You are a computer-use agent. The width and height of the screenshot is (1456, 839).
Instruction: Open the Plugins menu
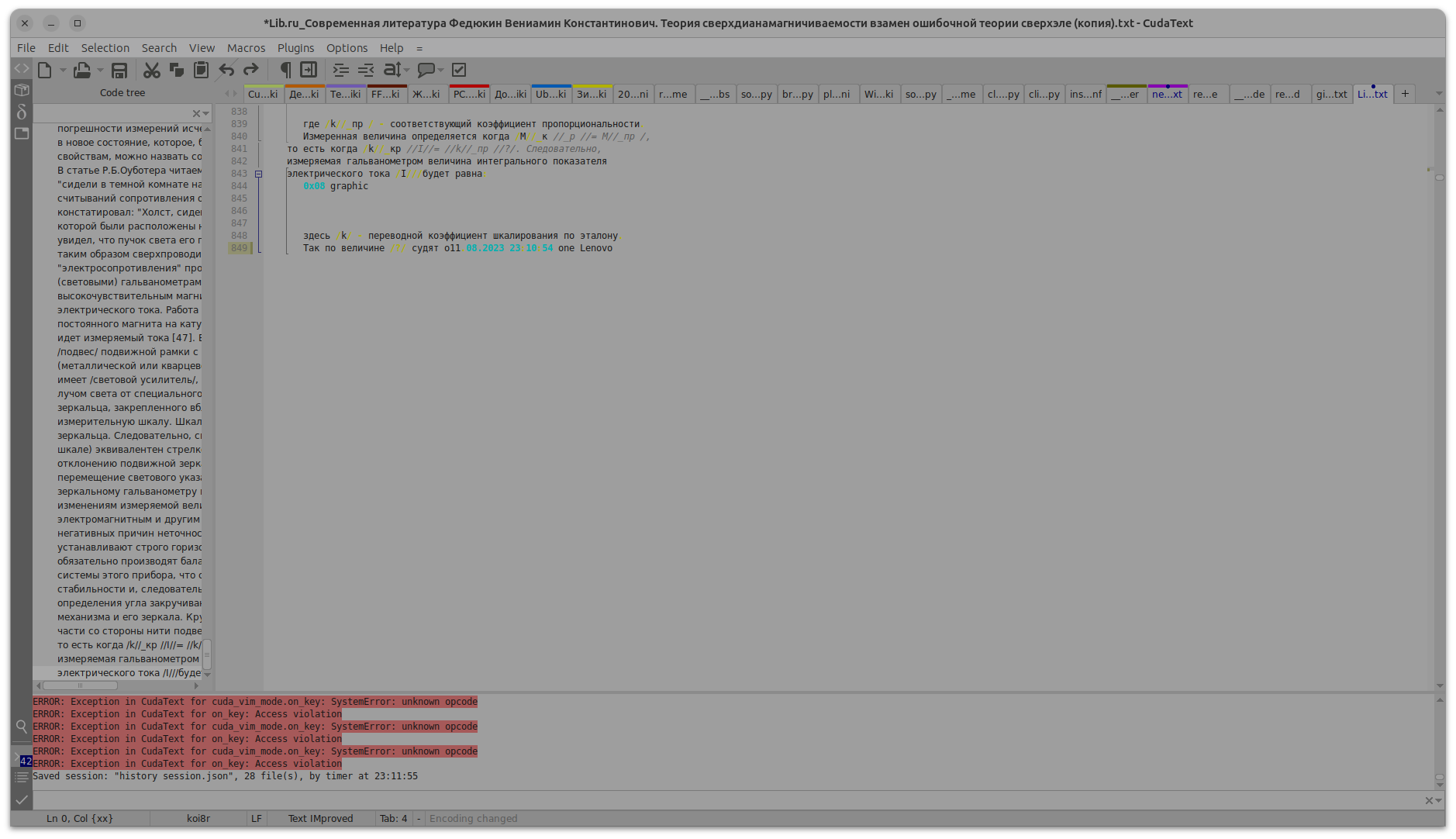[x=295, y=48]
